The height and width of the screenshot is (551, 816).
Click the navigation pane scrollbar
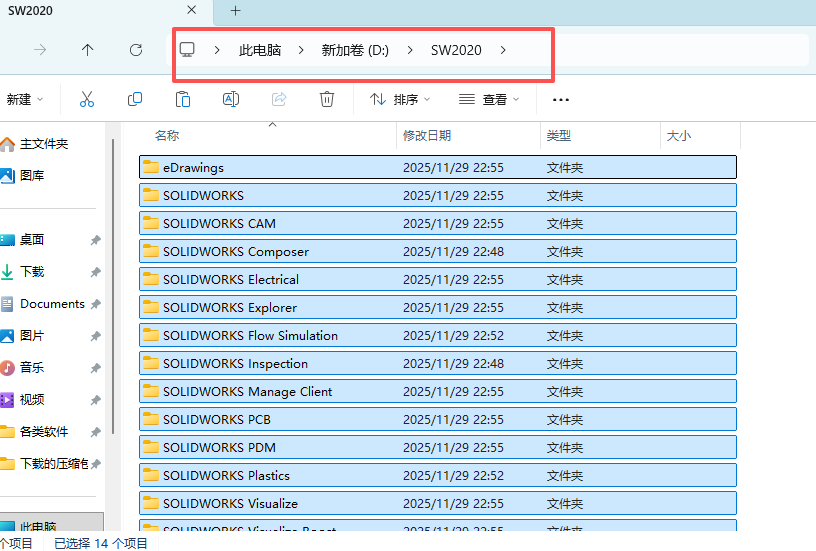pyautogui.click(x=113, y=286)
